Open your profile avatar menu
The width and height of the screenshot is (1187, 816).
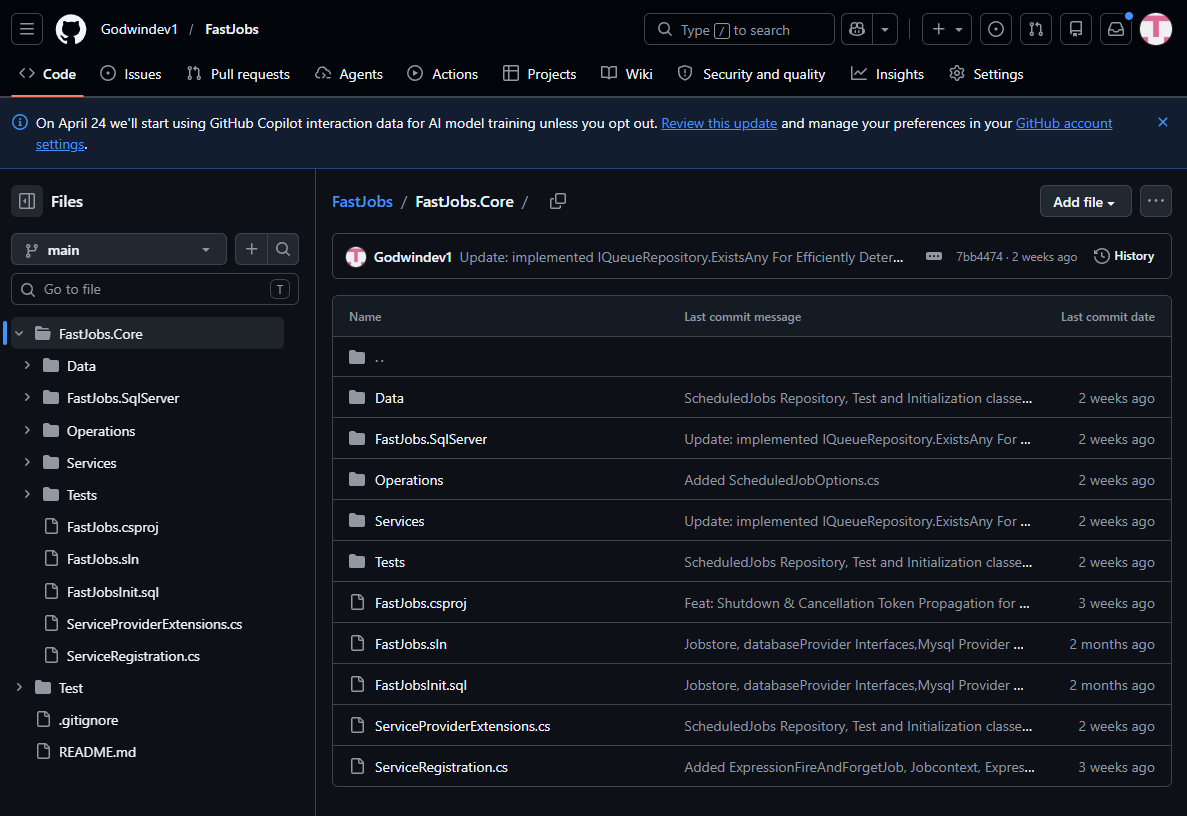1155,29
